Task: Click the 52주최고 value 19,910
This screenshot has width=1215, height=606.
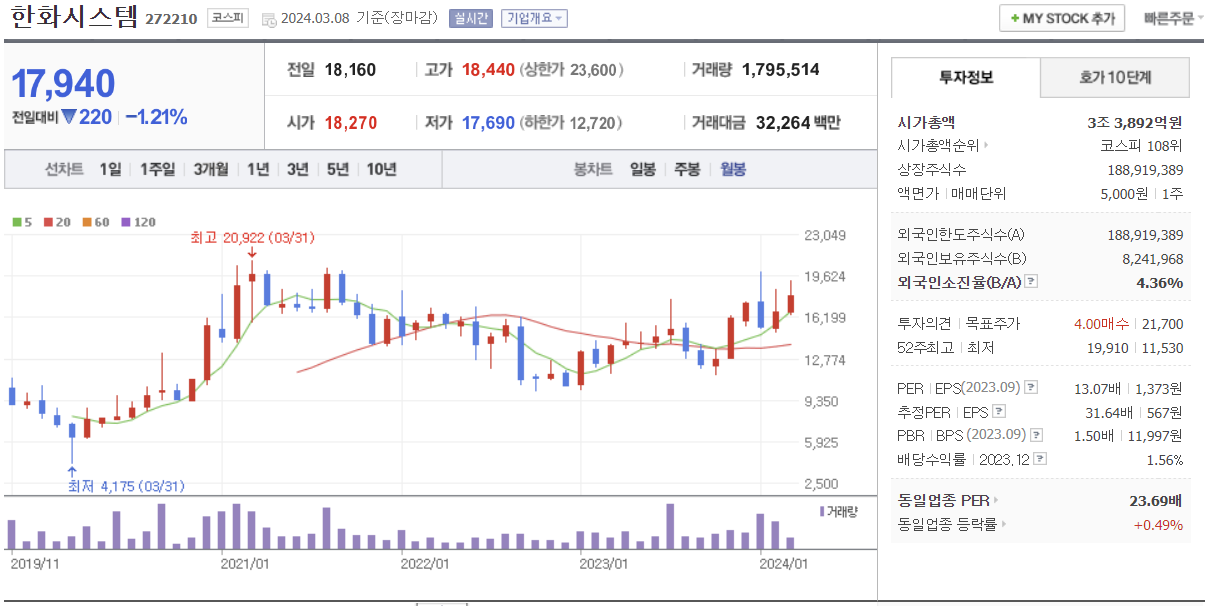Action: click(x=1110, y=348)
